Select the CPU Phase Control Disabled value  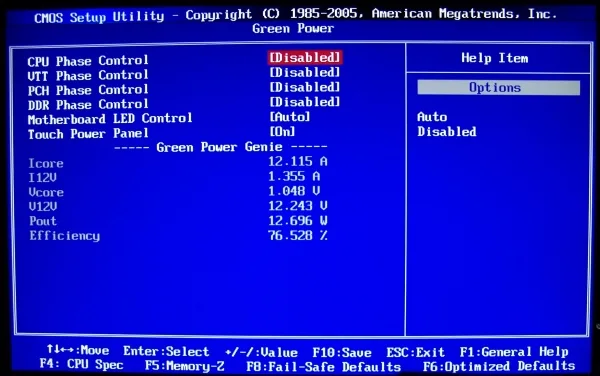coord(305,58)
